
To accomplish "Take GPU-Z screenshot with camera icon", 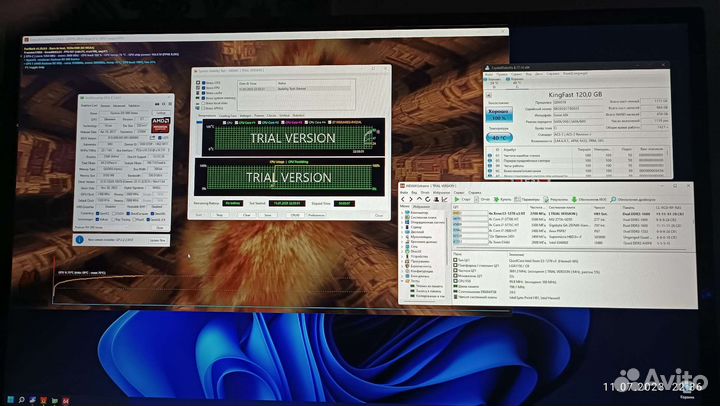I will point(158,104).
